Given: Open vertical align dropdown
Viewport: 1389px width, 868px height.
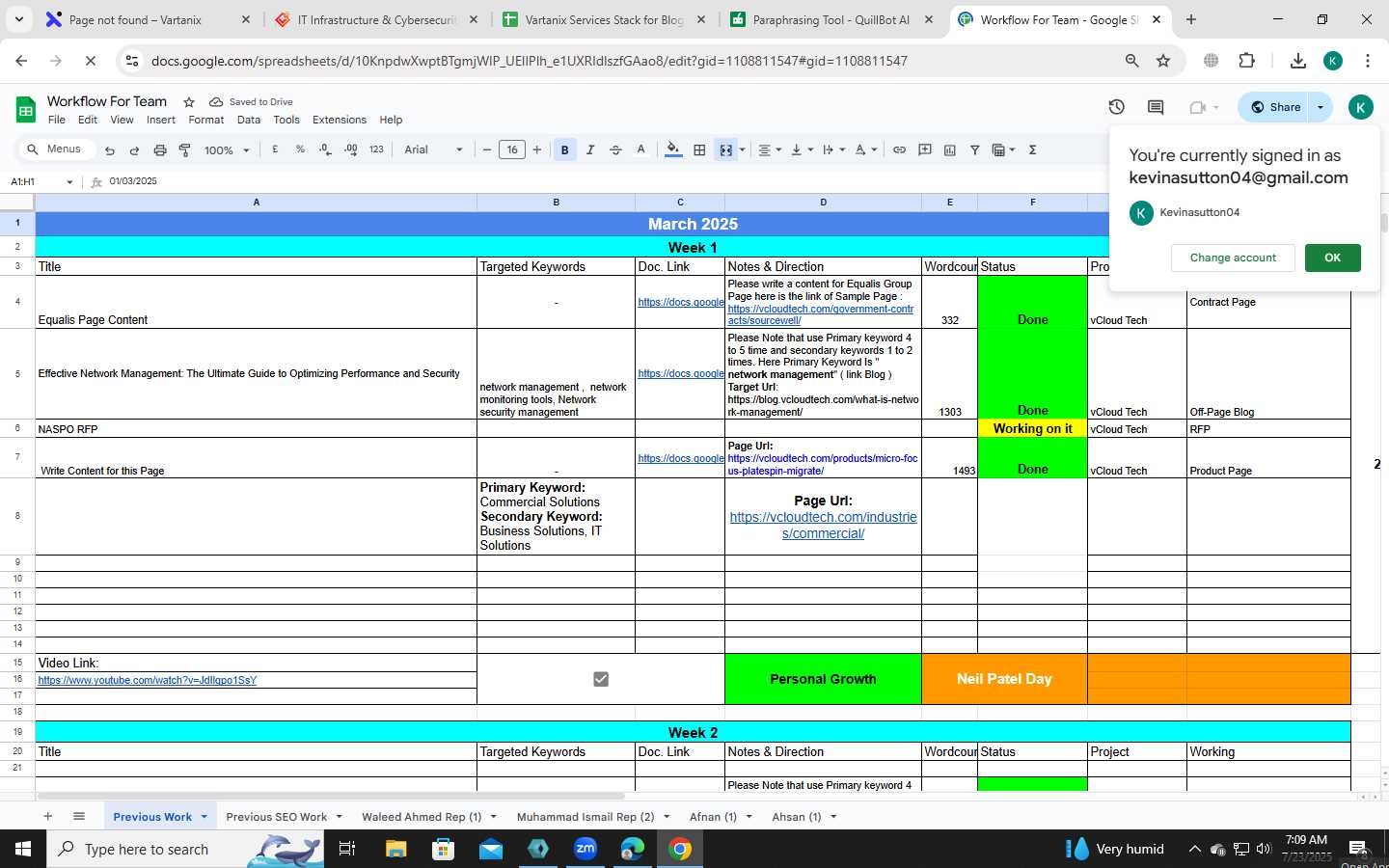Looking at the screenshot, I should click(x=802, y=149).
